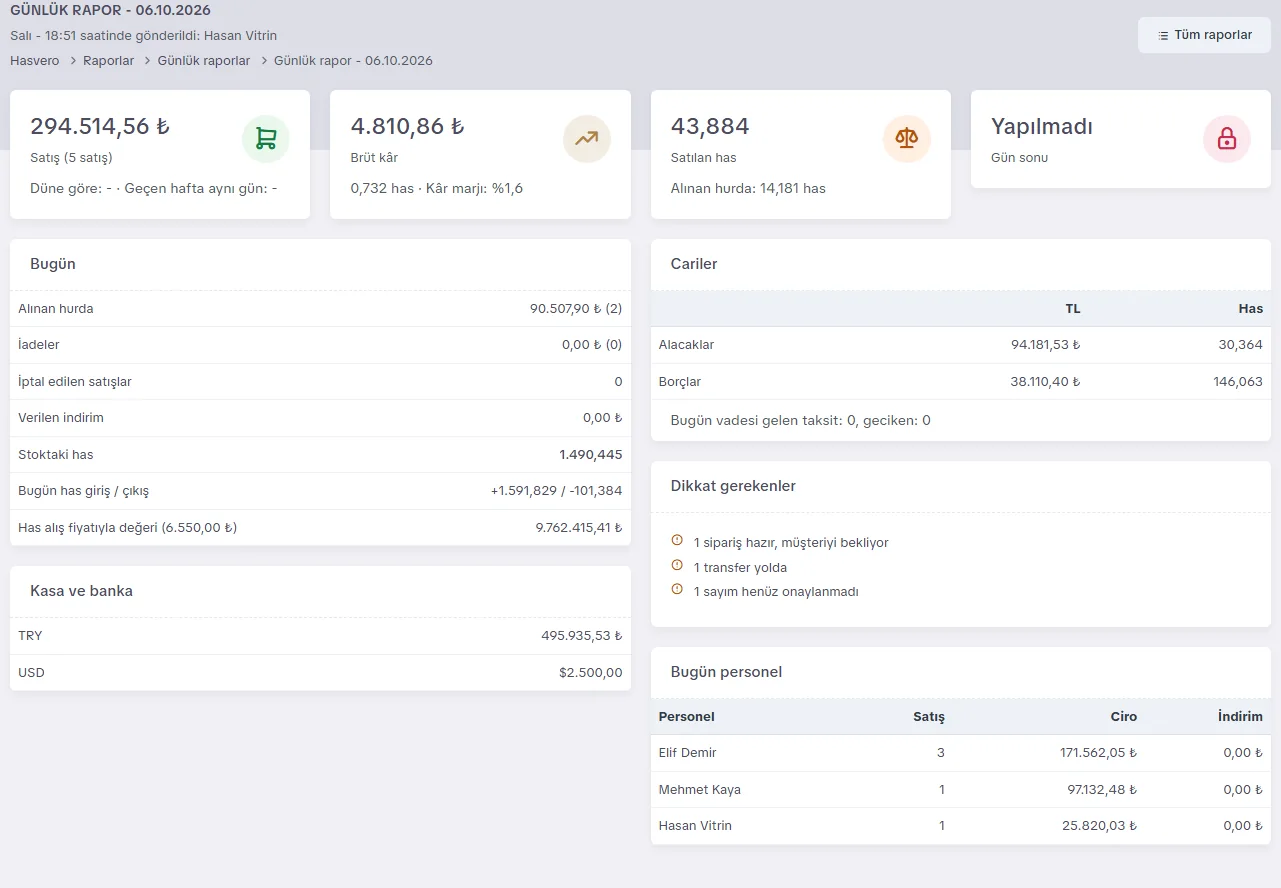Click the 43,884 sold has value
This screenshot has width=1281, height=888.
click(x=710, y=127)
